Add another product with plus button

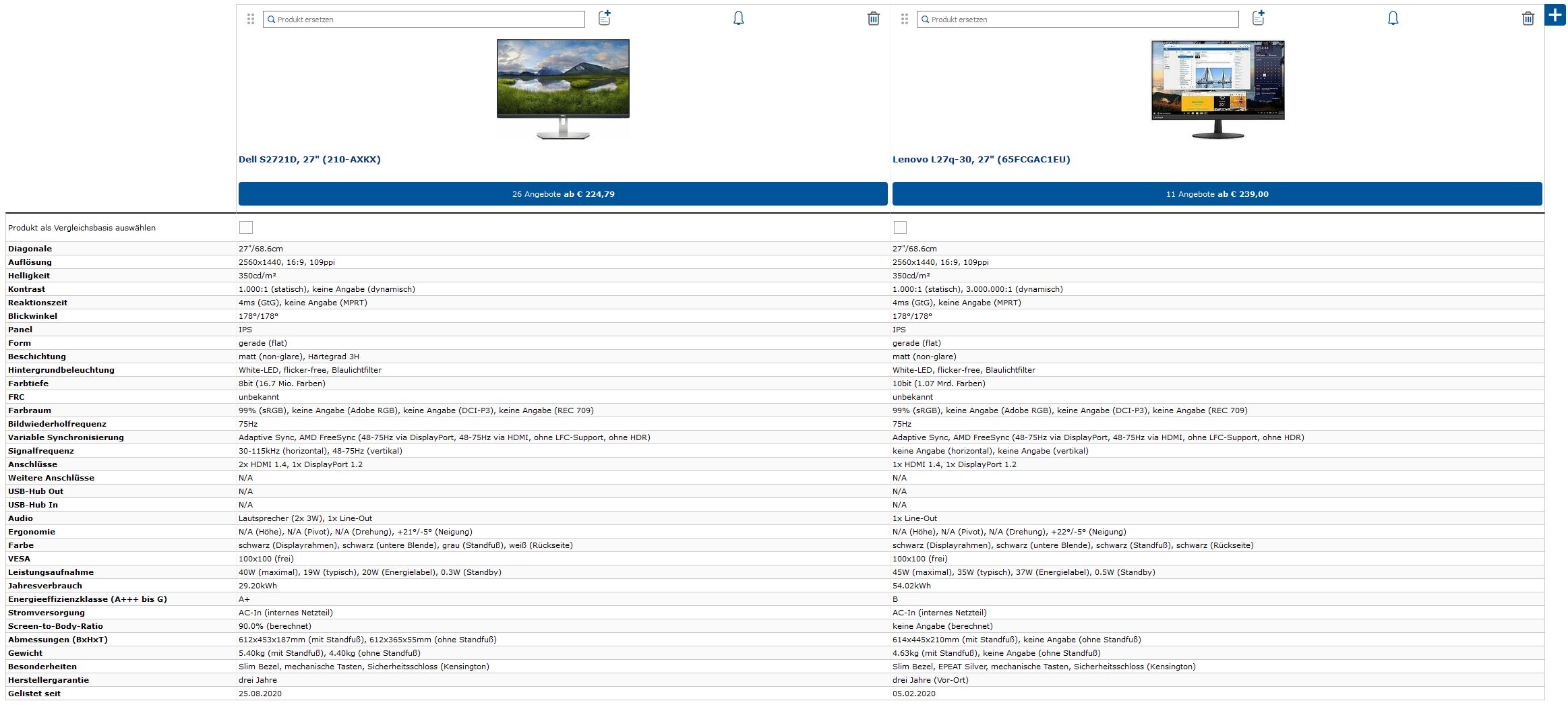pos(1555,15)
